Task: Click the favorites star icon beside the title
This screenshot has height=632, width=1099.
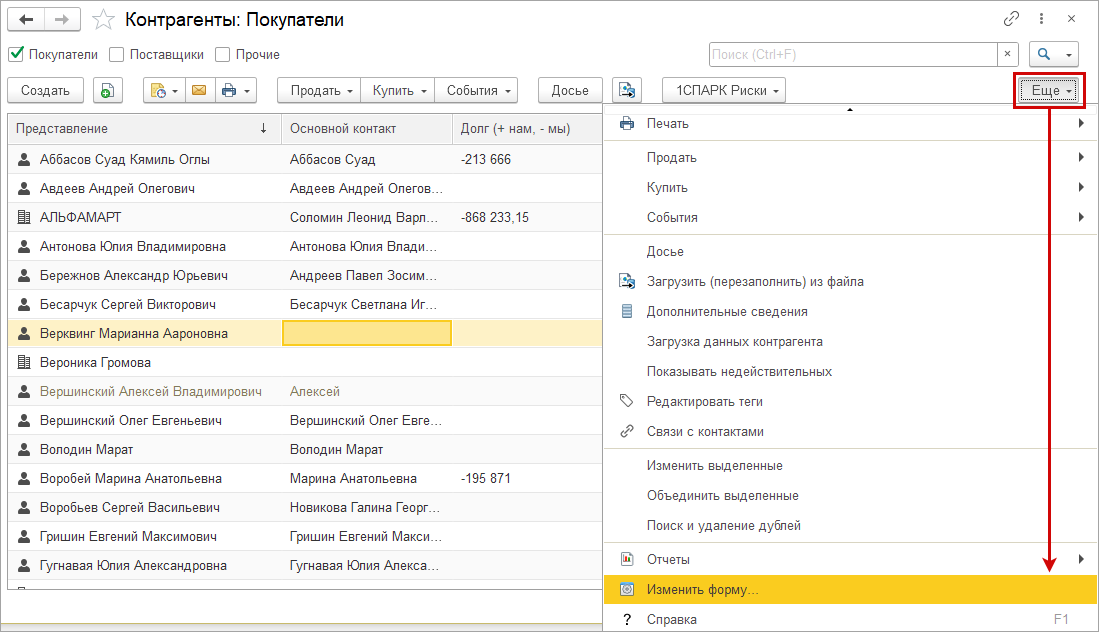Action: (x=102, y=20)
